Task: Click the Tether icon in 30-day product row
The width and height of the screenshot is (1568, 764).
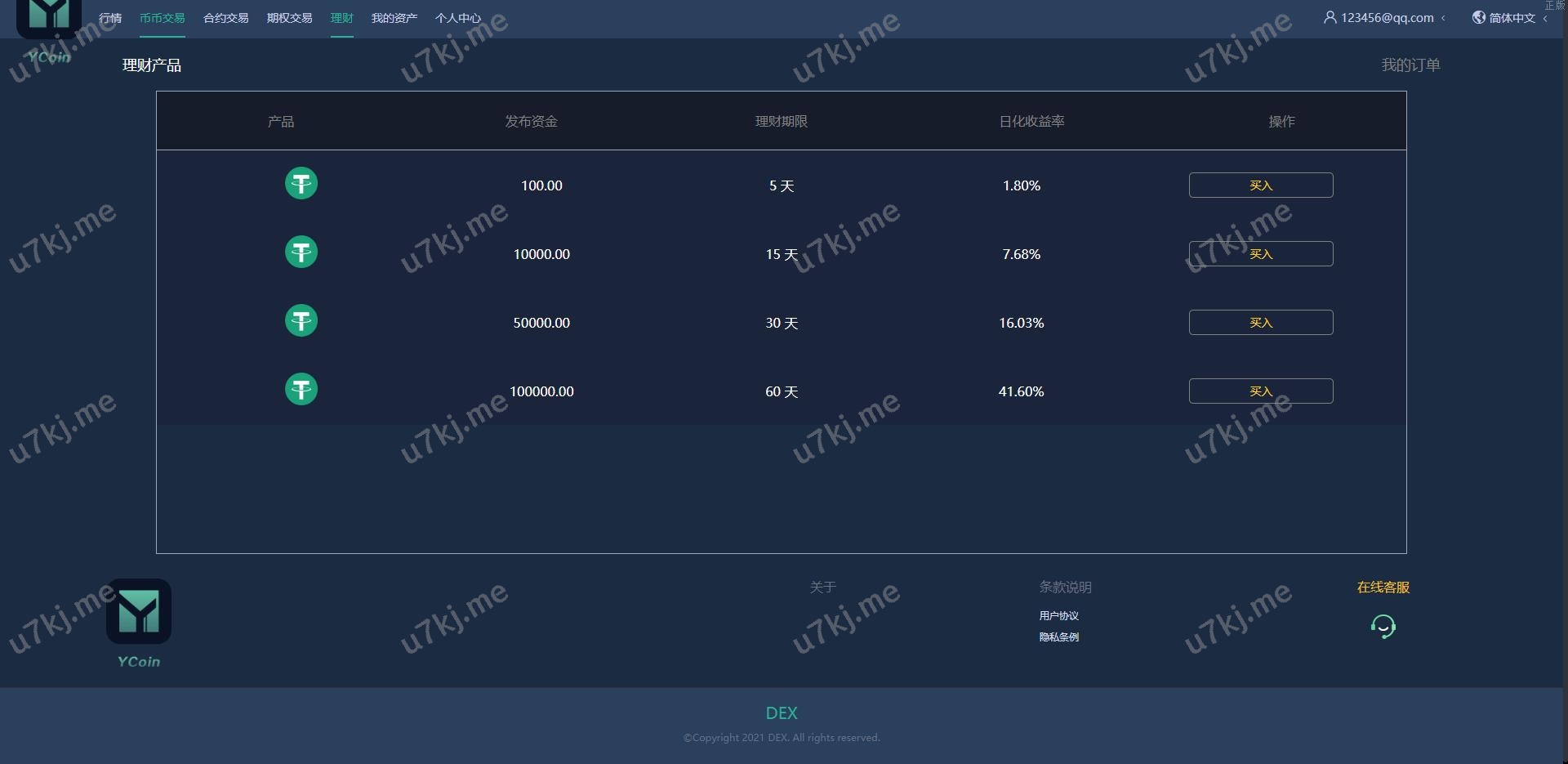Action: point(301,321)
